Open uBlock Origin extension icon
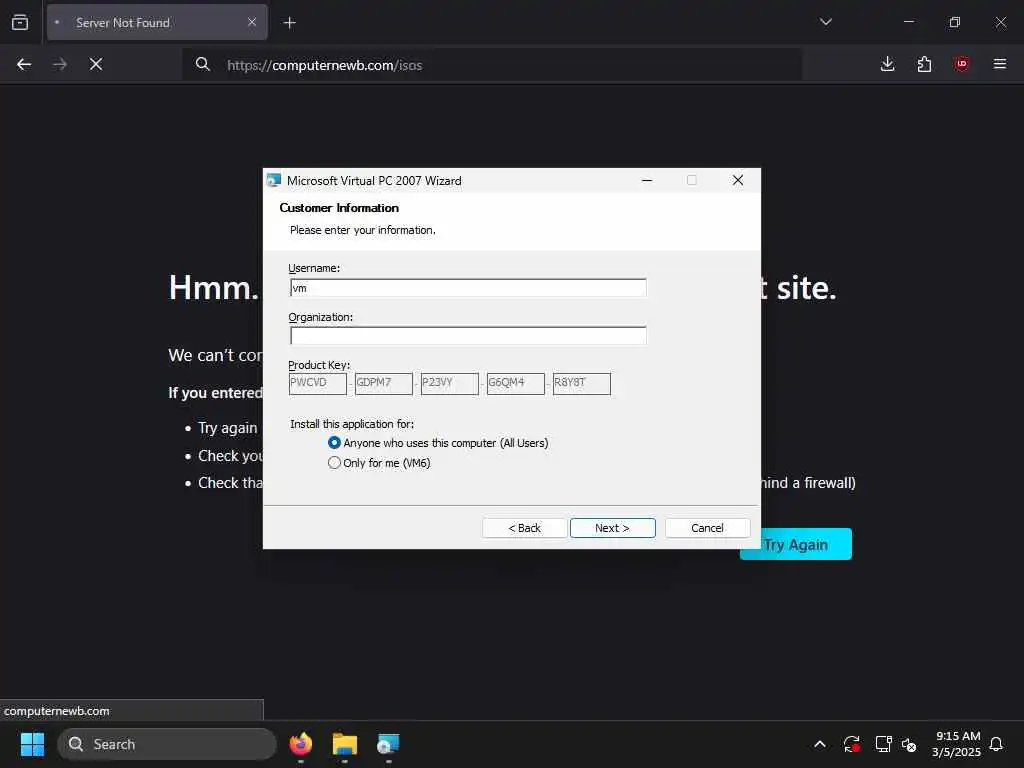The image size is (1024, 768). 961,64
